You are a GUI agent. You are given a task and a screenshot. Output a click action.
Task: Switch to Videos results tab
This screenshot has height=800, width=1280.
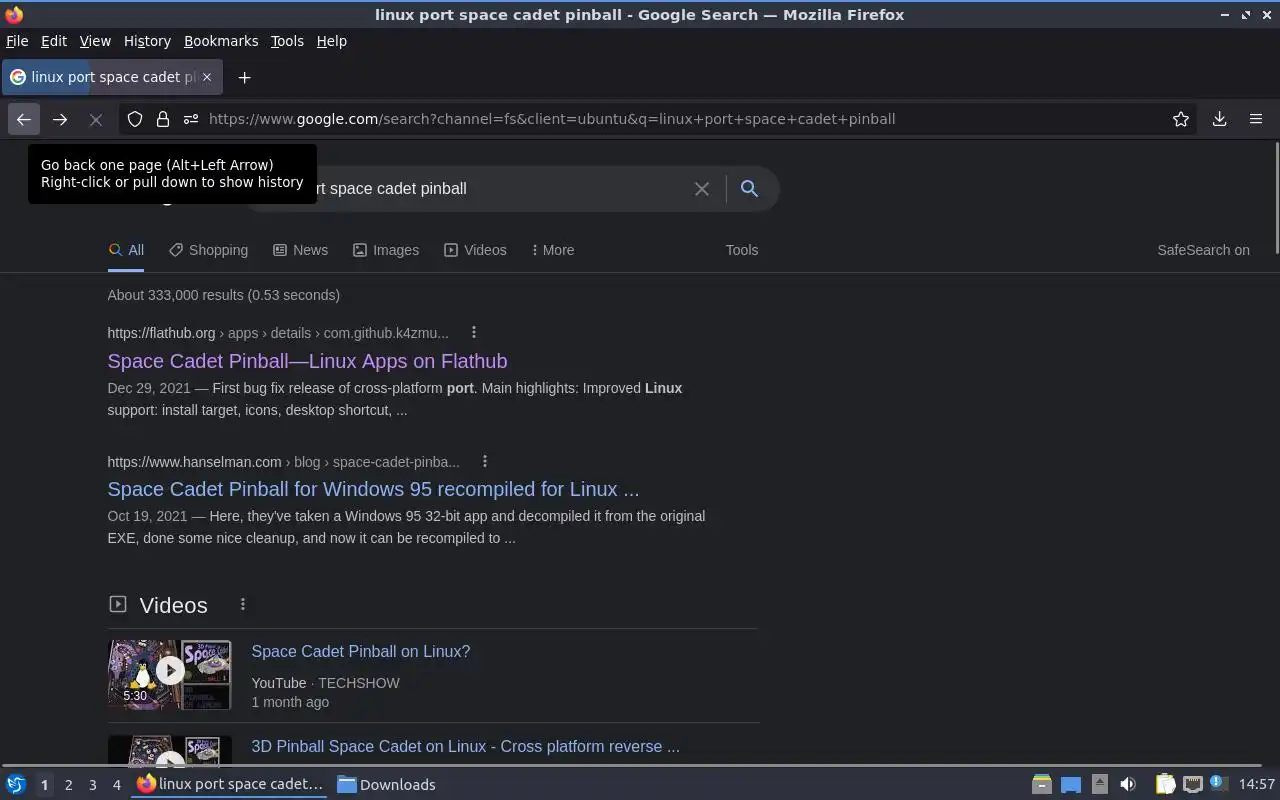475,250
